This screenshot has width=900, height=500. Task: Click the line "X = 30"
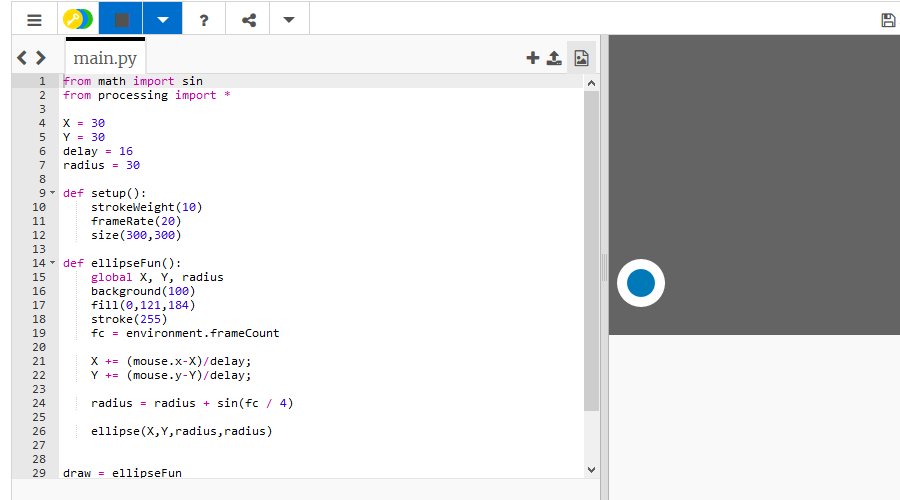[84, 123]
